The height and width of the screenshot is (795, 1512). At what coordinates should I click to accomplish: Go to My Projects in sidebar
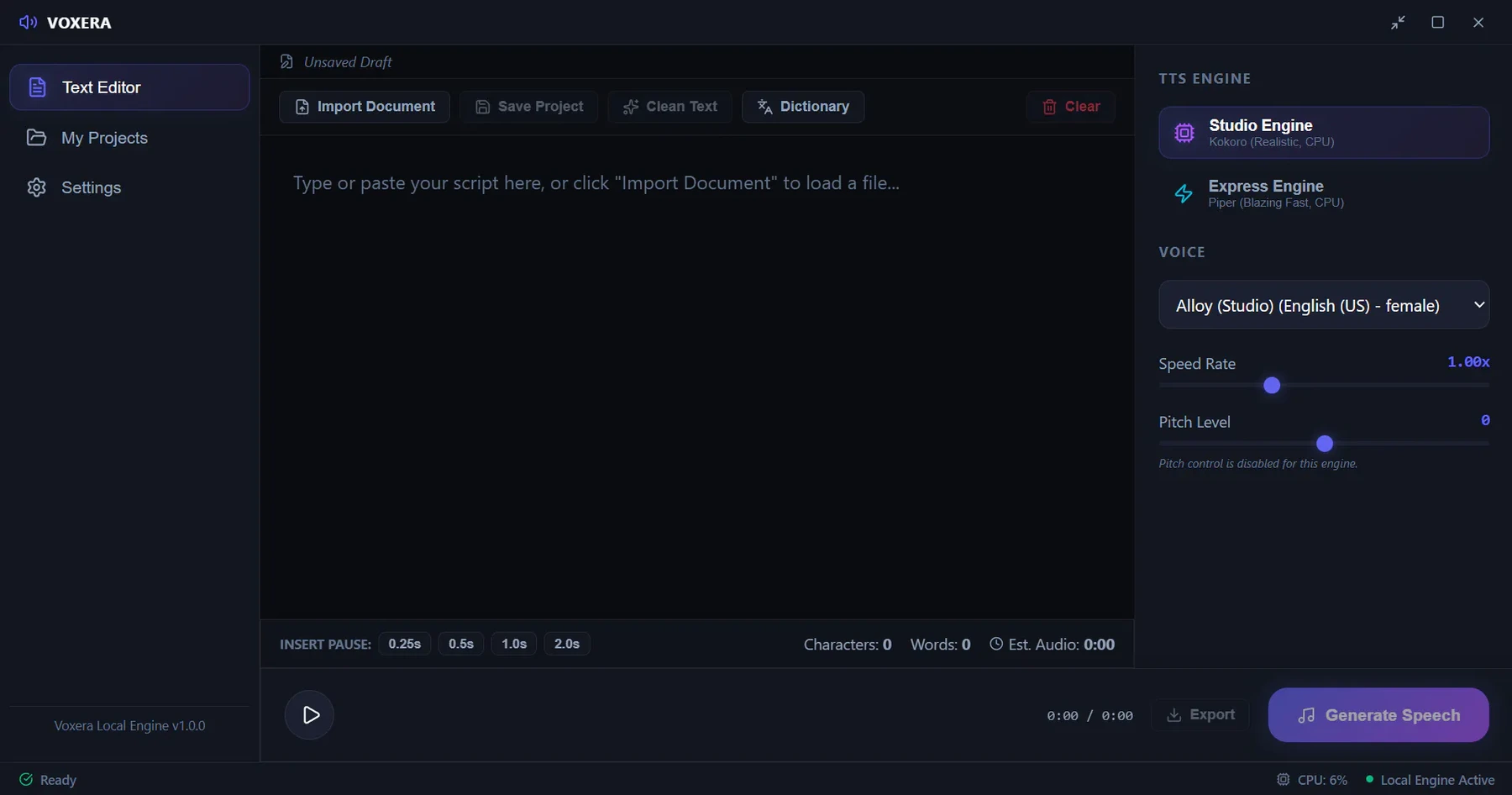coord(129,138)
